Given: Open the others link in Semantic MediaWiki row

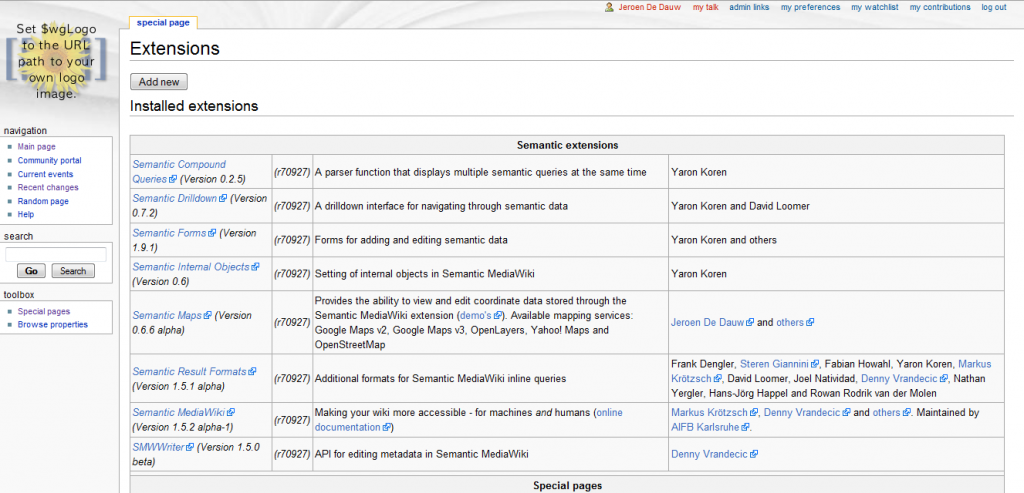Looking at the screenshot, I should pyautogui.click(x=891, y=413).
